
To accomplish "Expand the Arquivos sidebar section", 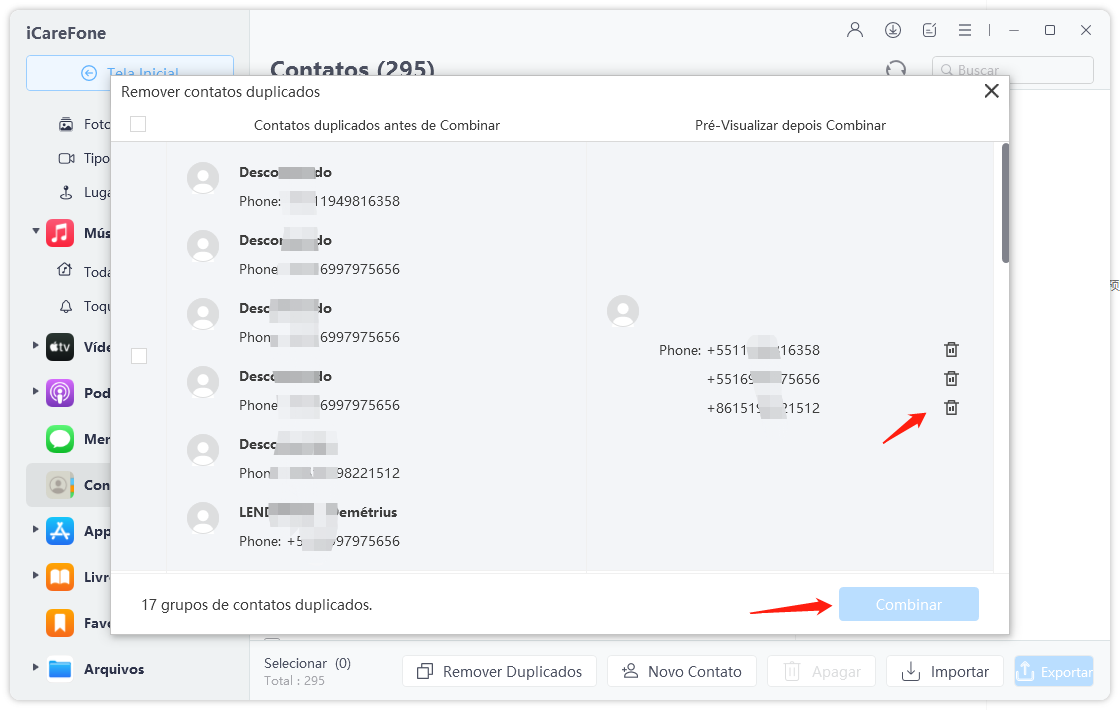I will pos(36,668).
